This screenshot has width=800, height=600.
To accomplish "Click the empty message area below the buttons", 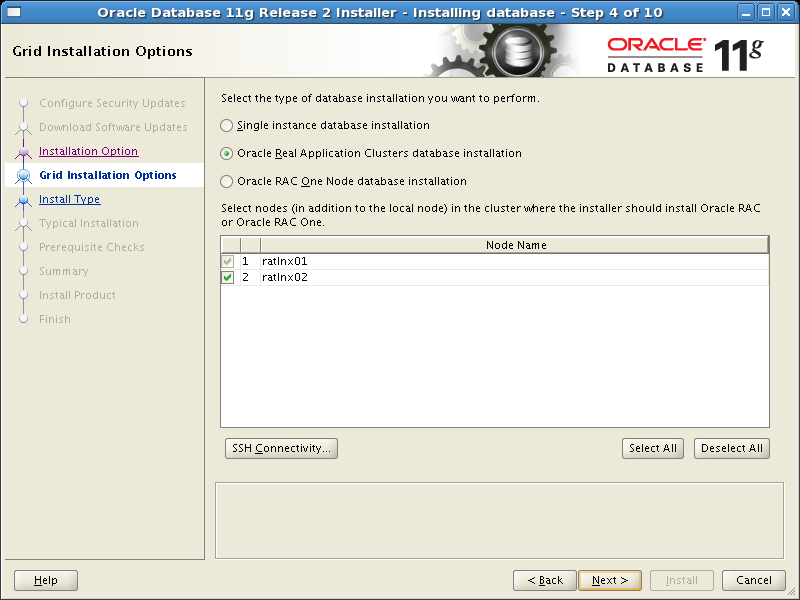I will tap(499, 520).
